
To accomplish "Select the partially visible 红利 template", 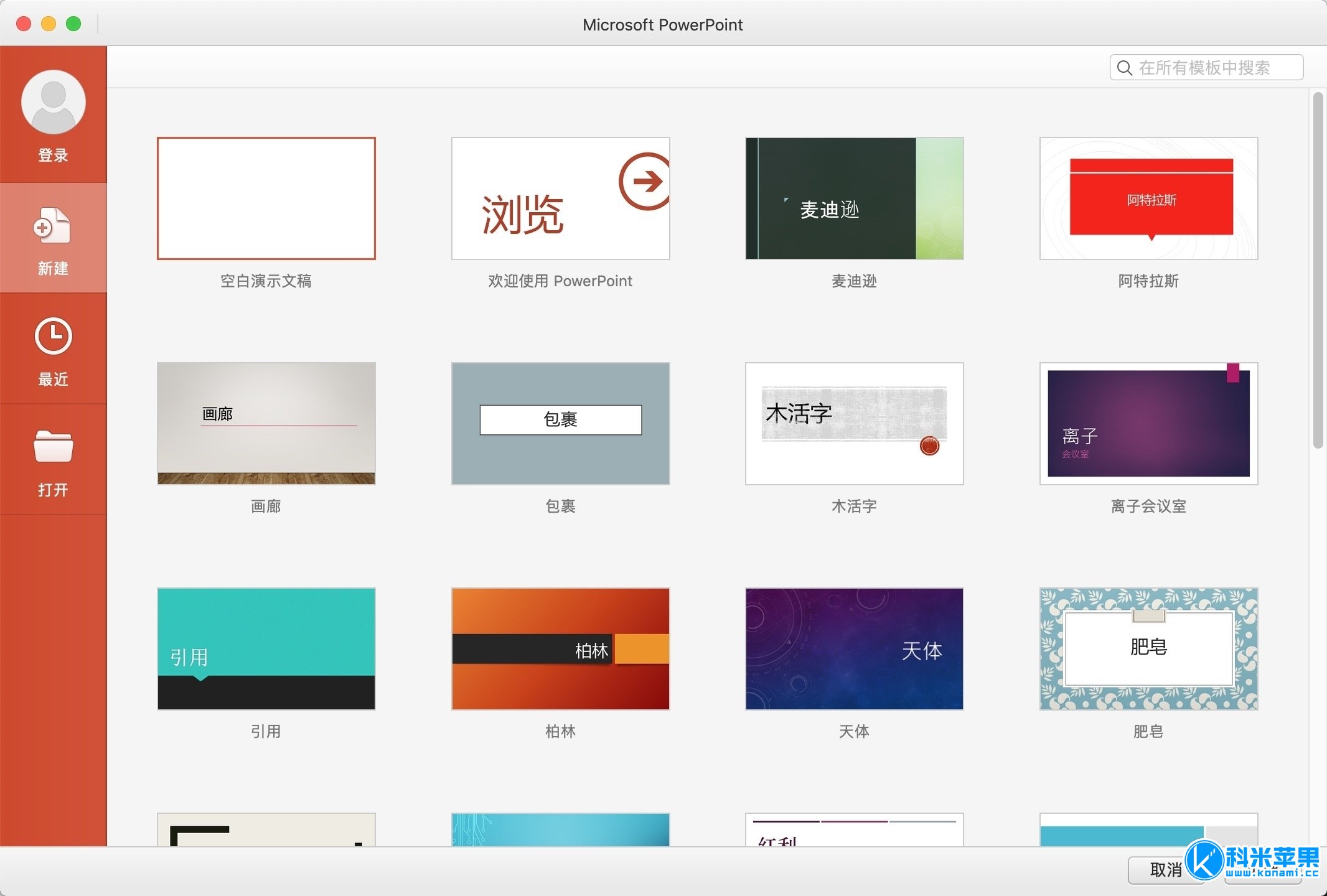I will point(855,829).
